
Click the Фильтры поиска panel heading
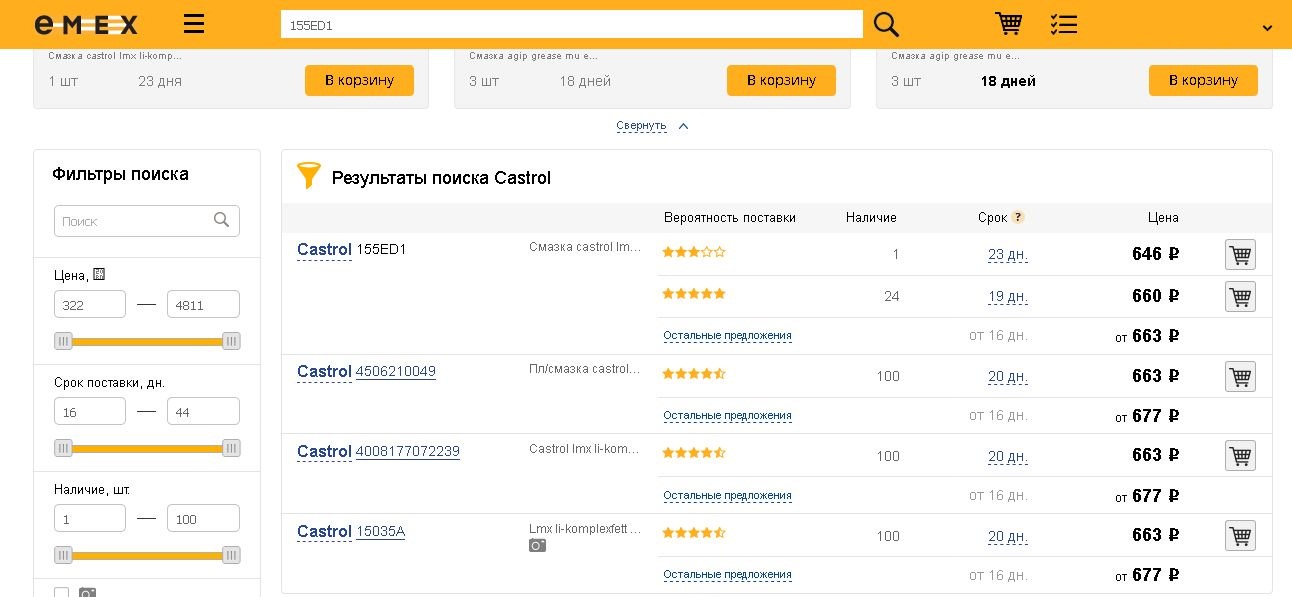(x=120, y=174)
